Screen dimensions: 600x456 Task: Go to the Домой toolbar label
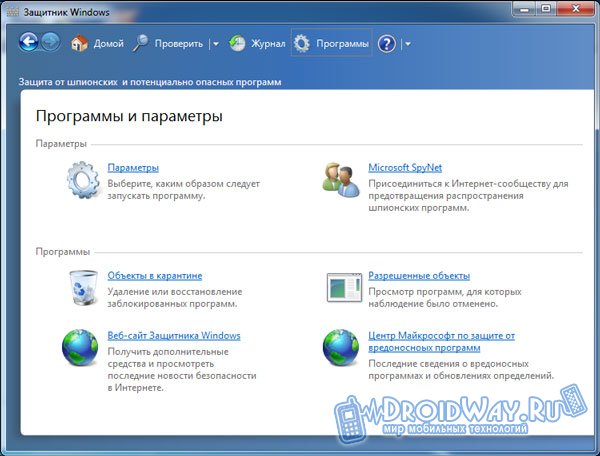109,44
